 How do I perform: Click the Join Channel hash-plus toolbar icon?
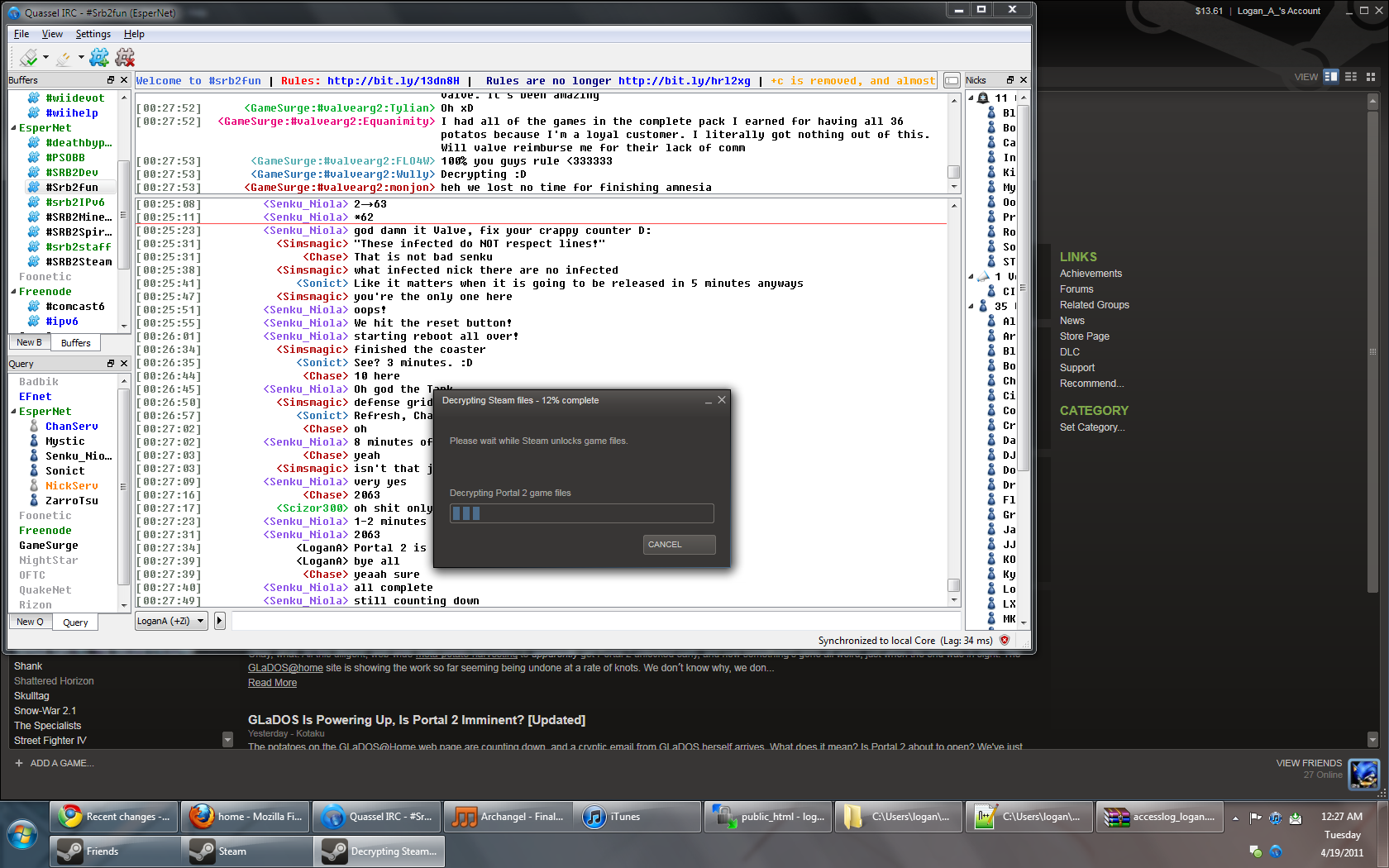click(99, 57)
